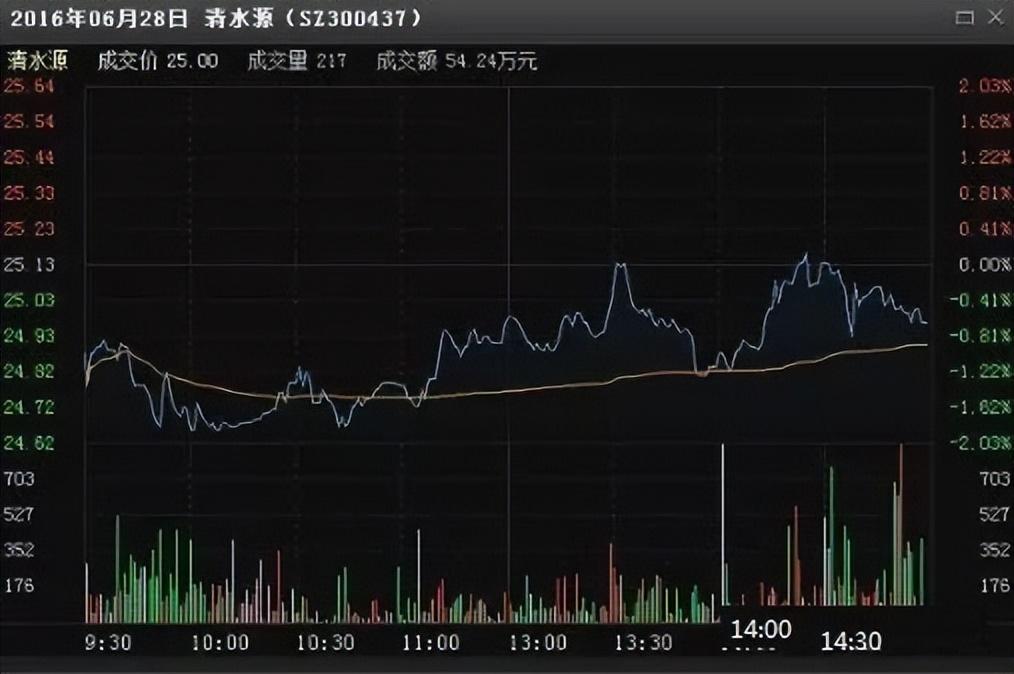
Task: Click the title bar text 2016年06月28日 清水源
Action: (x=210, y=18)
